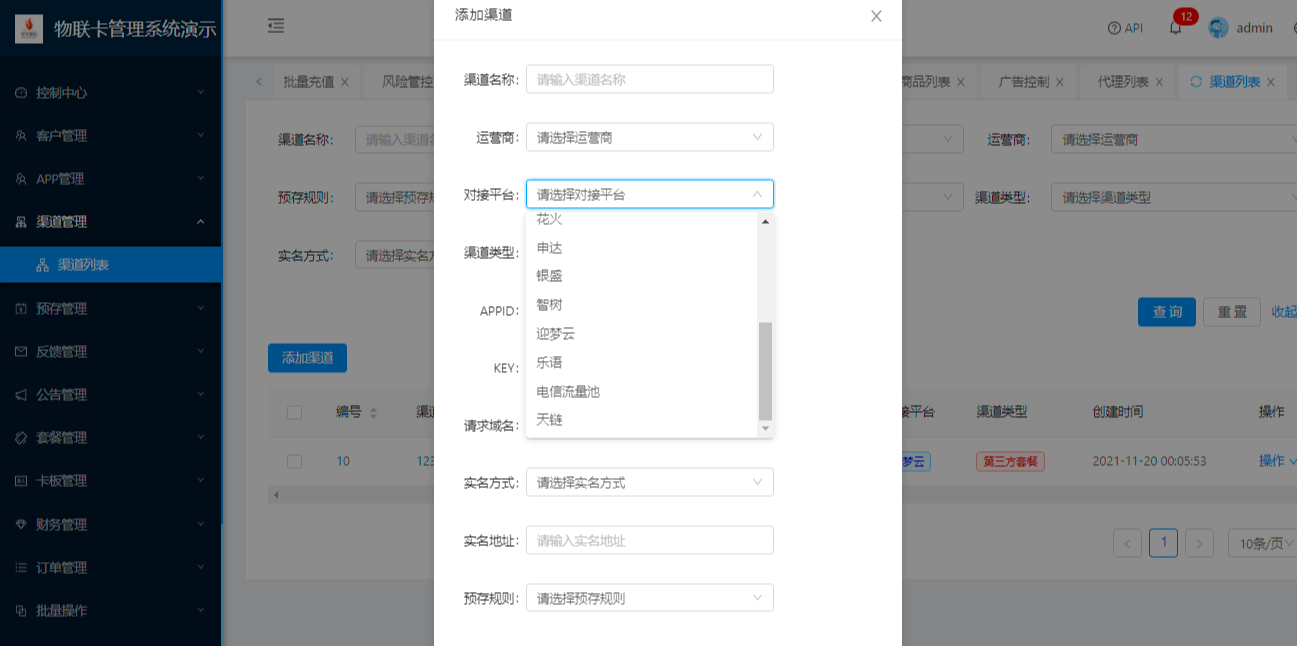The height and width of the screenshot is (646, 1297).
Task: Switch to the 代理列表 tab
Action: coord(1123,82)
